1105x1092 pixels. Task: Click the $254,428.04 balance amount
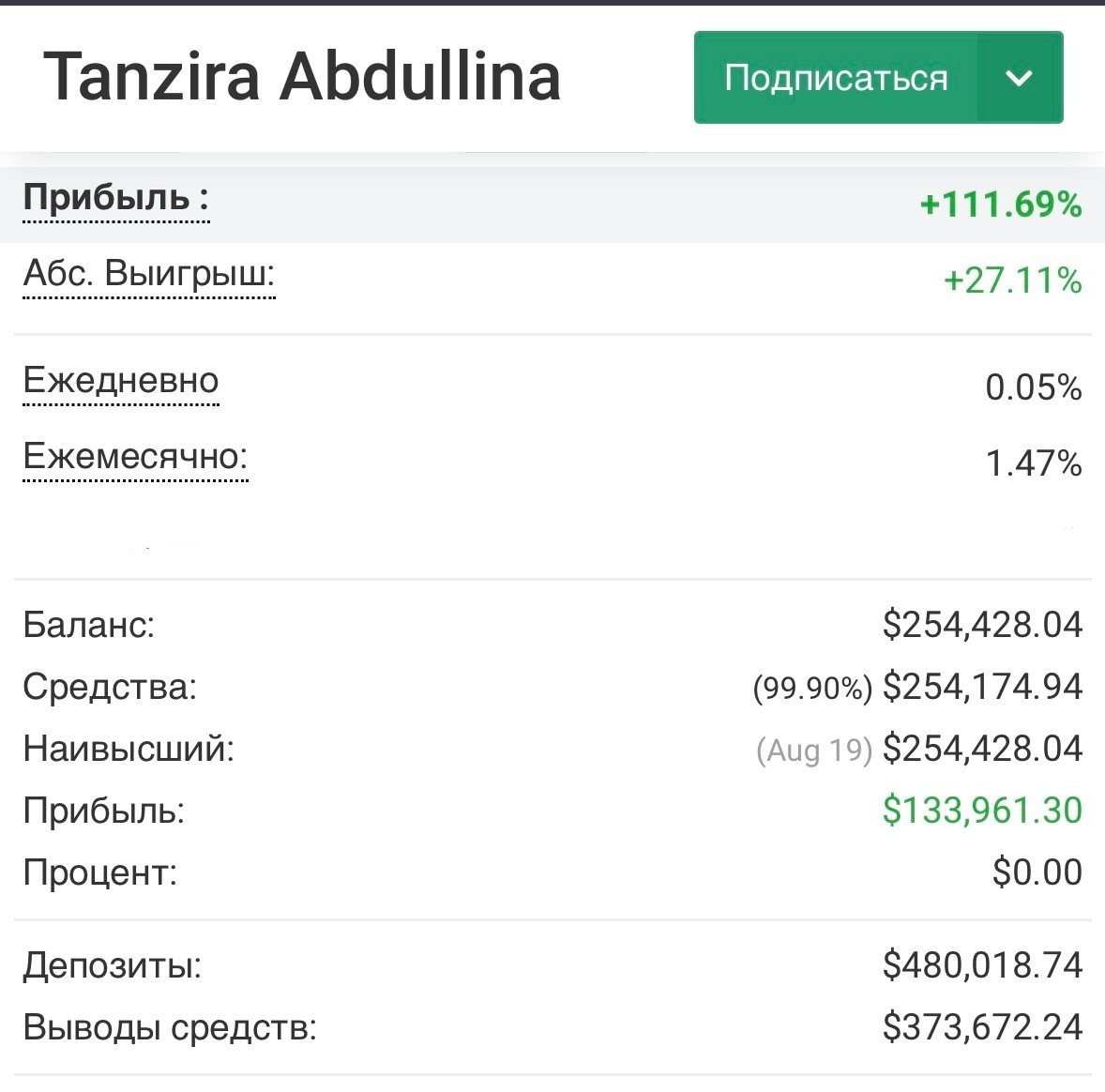click(982, 624)
